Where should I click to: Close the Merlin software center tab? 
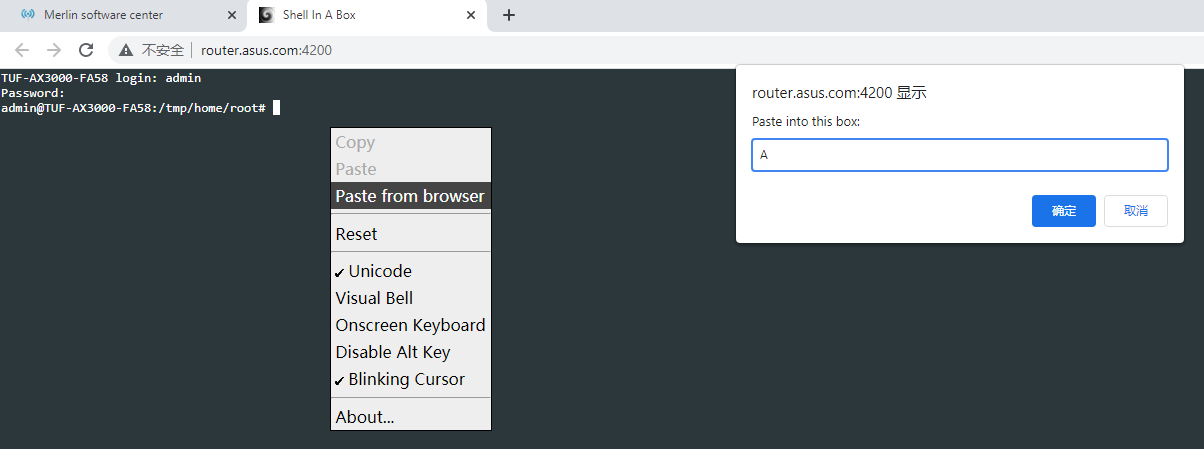tap(232, 15)
